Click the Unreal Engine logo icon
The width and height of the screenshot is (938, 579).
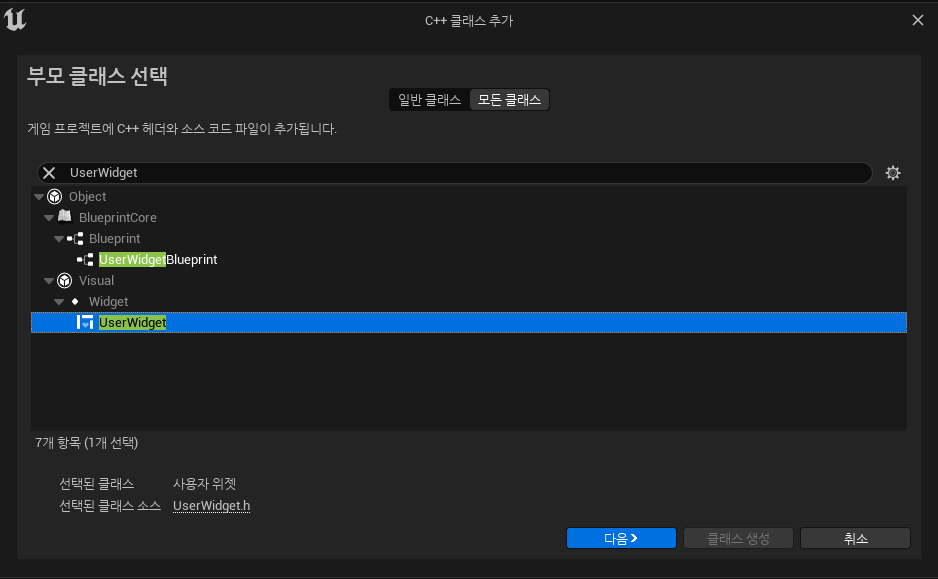point(15,19)
